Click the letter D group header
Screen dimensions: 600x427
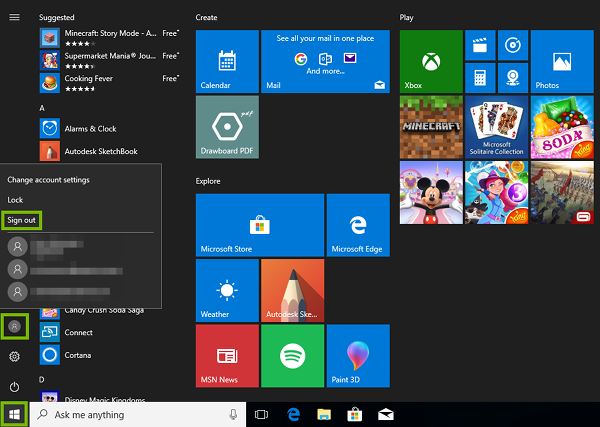(x=42, y=380)
